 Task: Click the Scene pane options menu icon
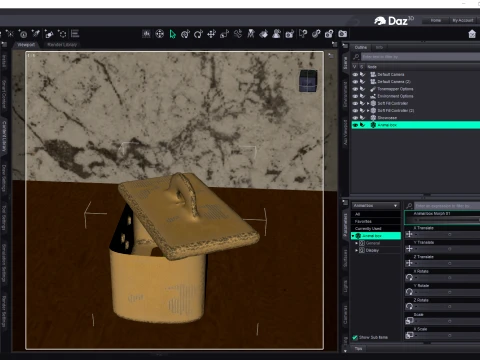tap(345, 46)
